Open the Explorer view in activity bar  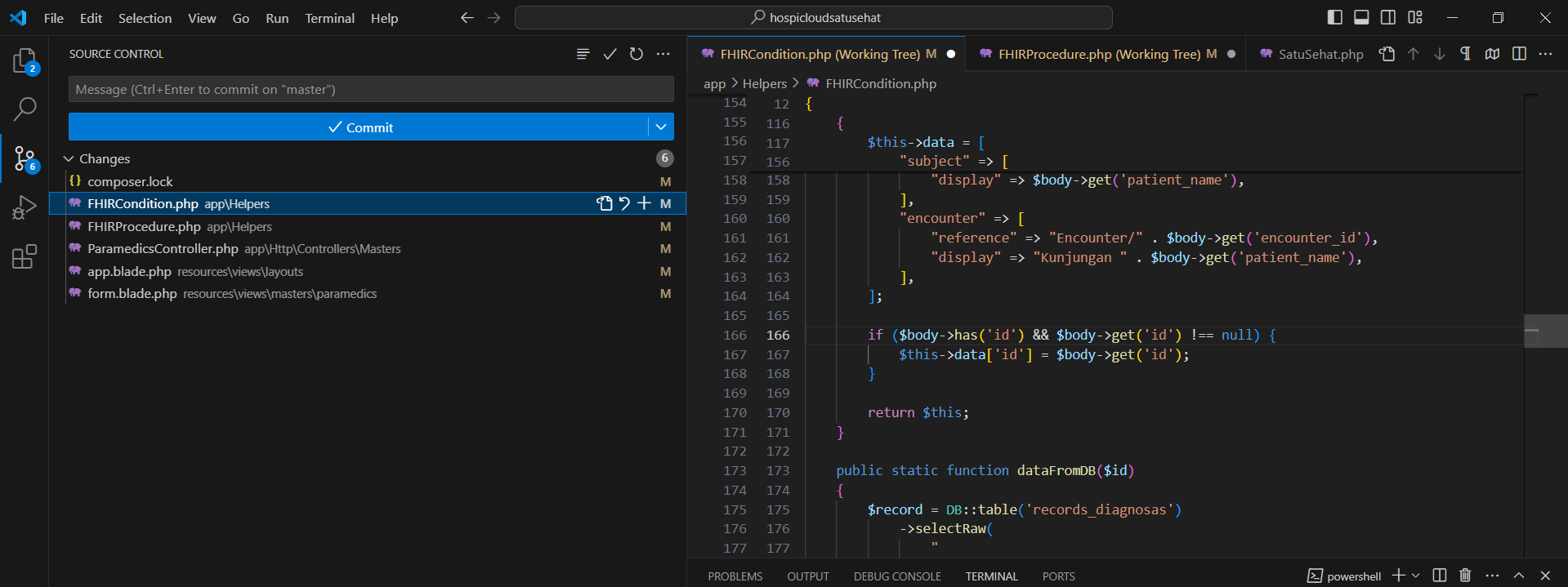25,61
